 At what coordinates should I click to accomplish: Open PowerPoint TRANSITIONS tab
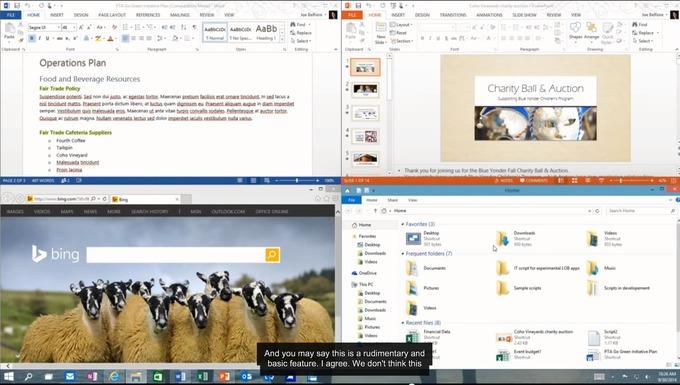[453, 15]
